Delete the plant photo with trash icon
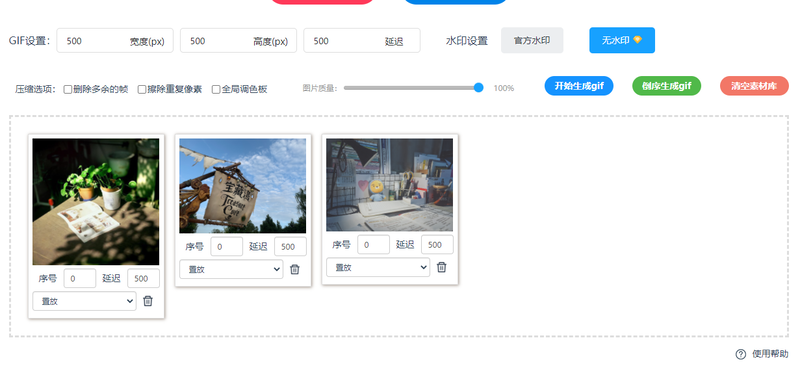Screen dimensions: 800x366 [147, 301]
